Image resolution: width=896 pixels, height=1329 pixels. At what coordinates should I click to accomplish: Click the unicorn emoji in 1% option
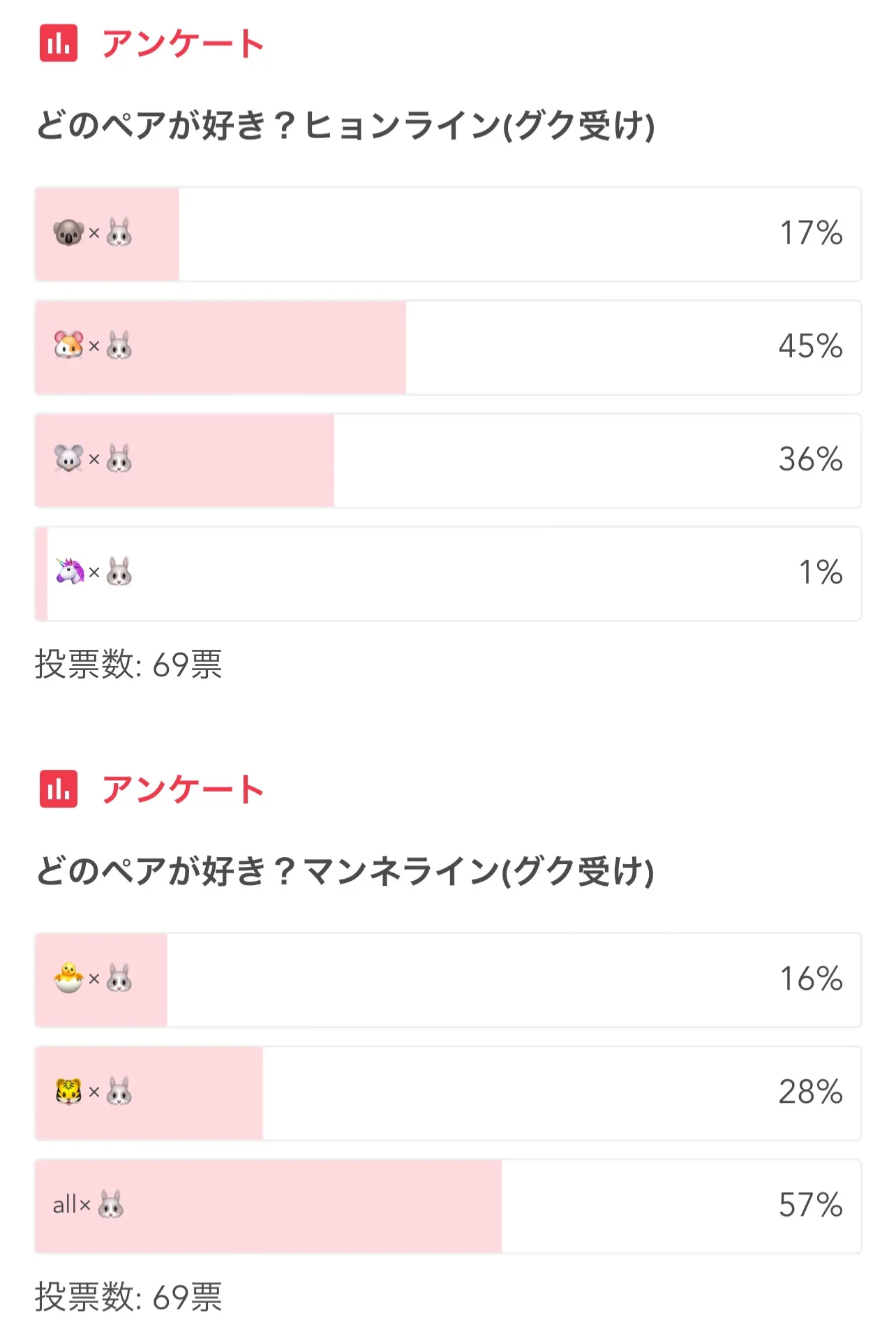(70, 572)
